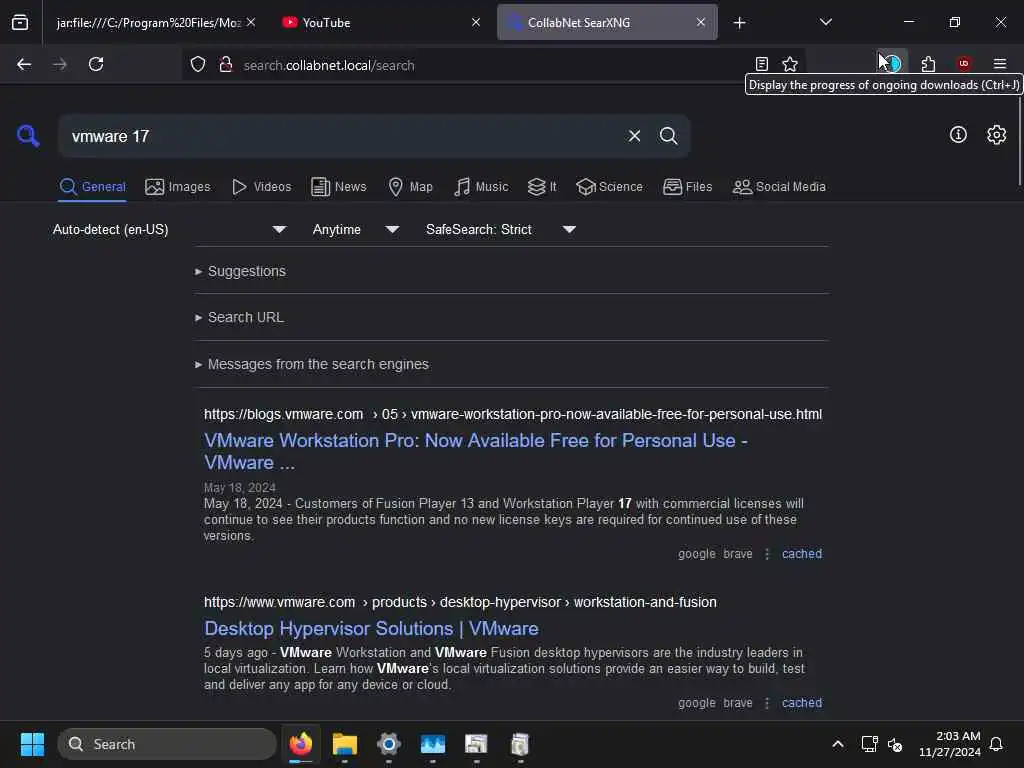Select the General search category
1024x768 pixels.
tap(92, 187)
